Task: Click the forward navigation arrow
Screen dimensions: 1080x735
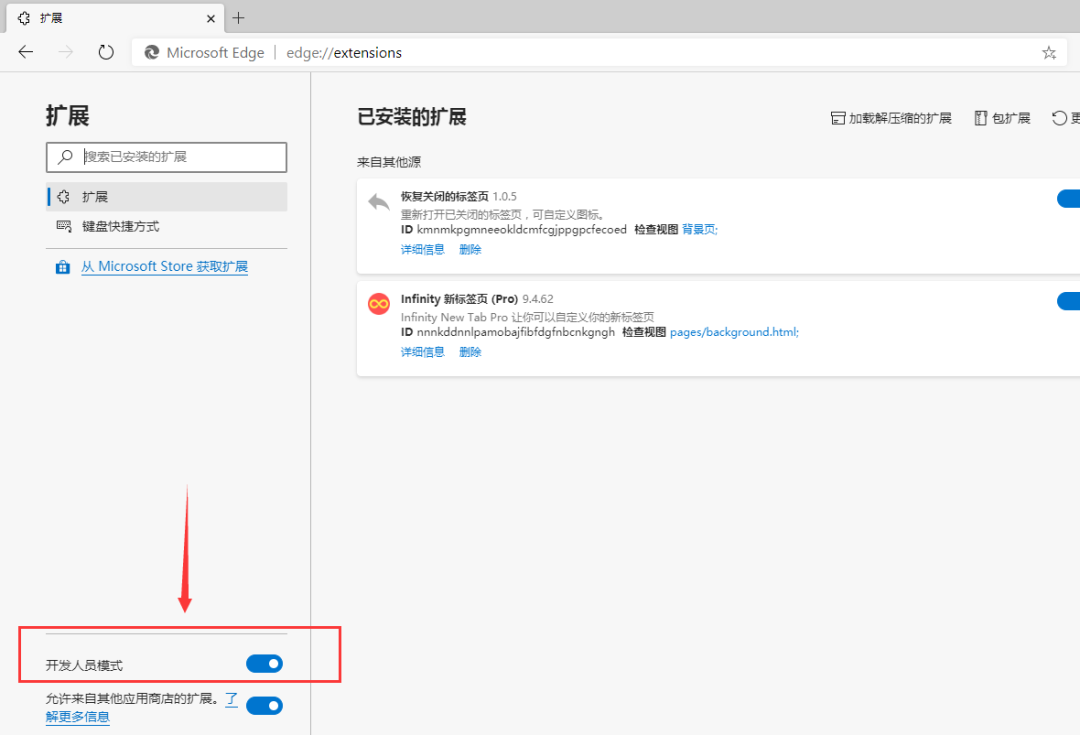Action: click(65, 52)
